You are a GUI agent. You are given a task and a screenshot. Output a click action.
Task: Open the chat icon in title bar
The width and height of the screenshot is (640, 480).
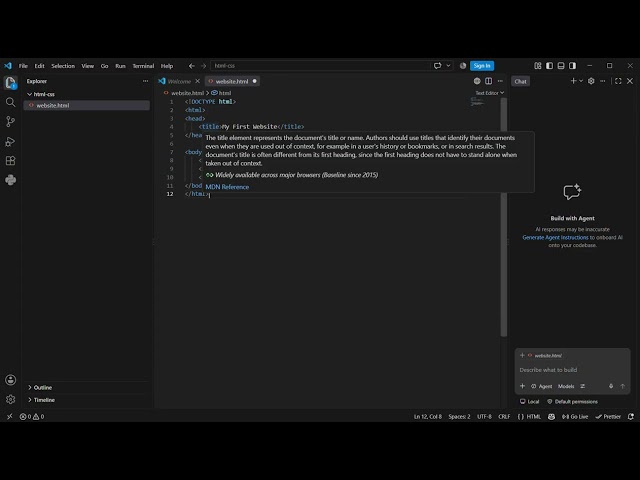click(x=438, y=66)
